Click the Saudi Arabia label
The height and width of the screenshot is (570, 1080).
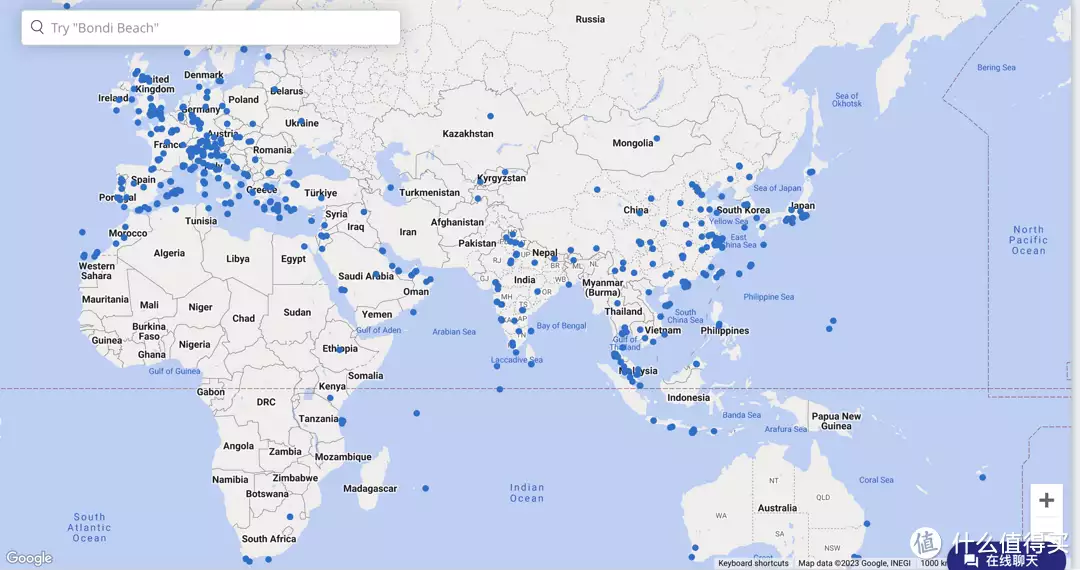pyautogui.click(x=366, y=276)
